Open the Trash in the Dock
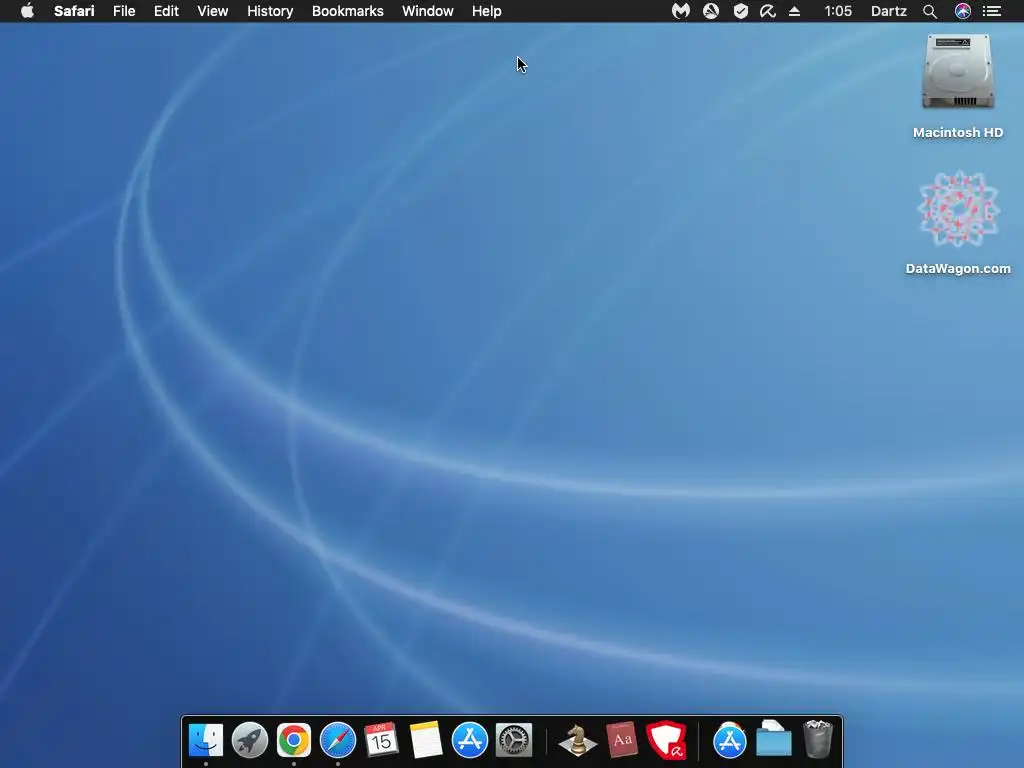This screenshot has width=1024, height=768. 818,739
